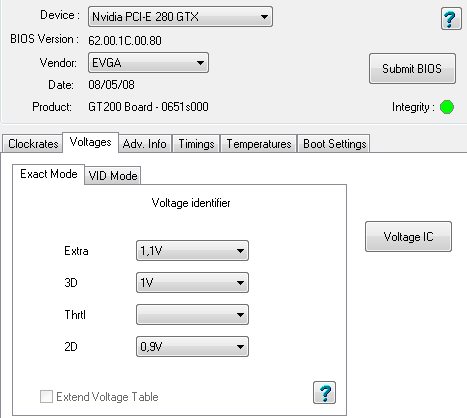This screenshot has height=418, width=467.
Task: Open the 3D voltage dropdown 1V
Action: pos(192,283)
